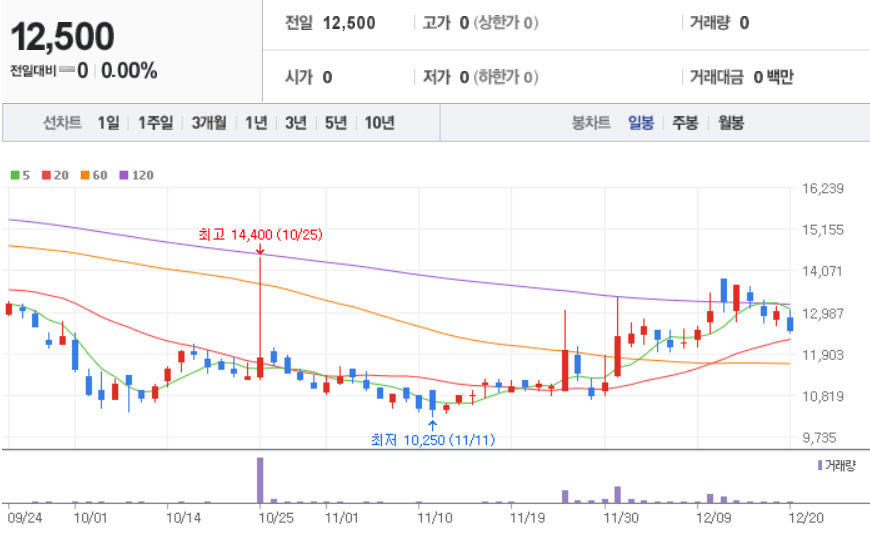Choose the 10년 line chart range
The image size is (870, 543).
pyautogui.click(x=380, y=123)
